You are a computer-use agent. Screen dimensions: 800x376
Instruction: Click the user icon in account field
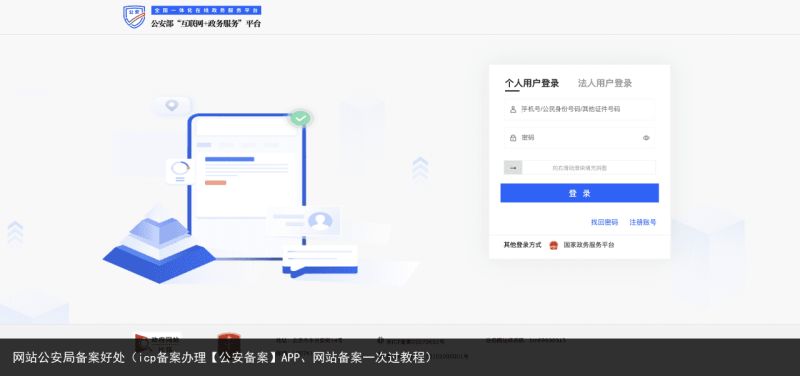[513, 109]
